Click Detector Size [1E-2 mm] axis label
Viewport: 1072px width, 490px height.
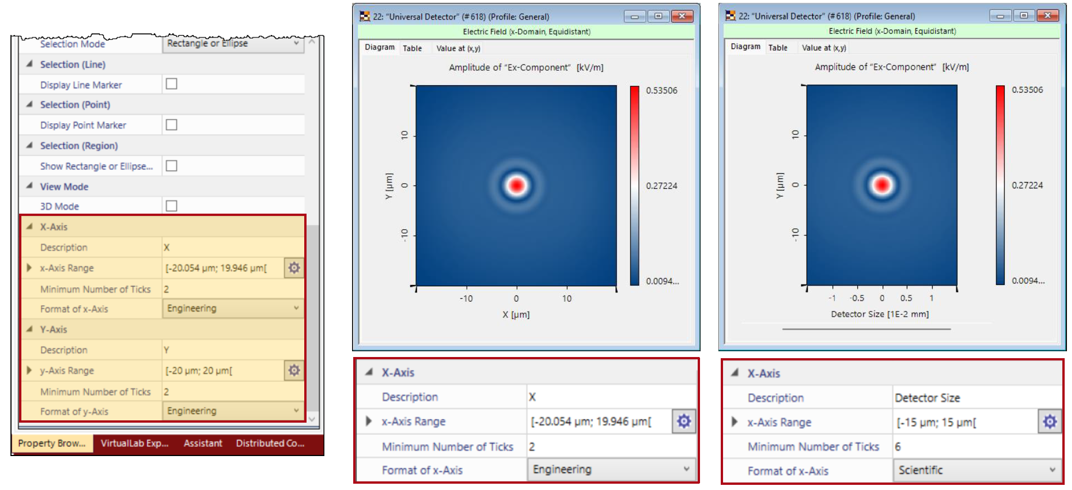click(879, 314)
